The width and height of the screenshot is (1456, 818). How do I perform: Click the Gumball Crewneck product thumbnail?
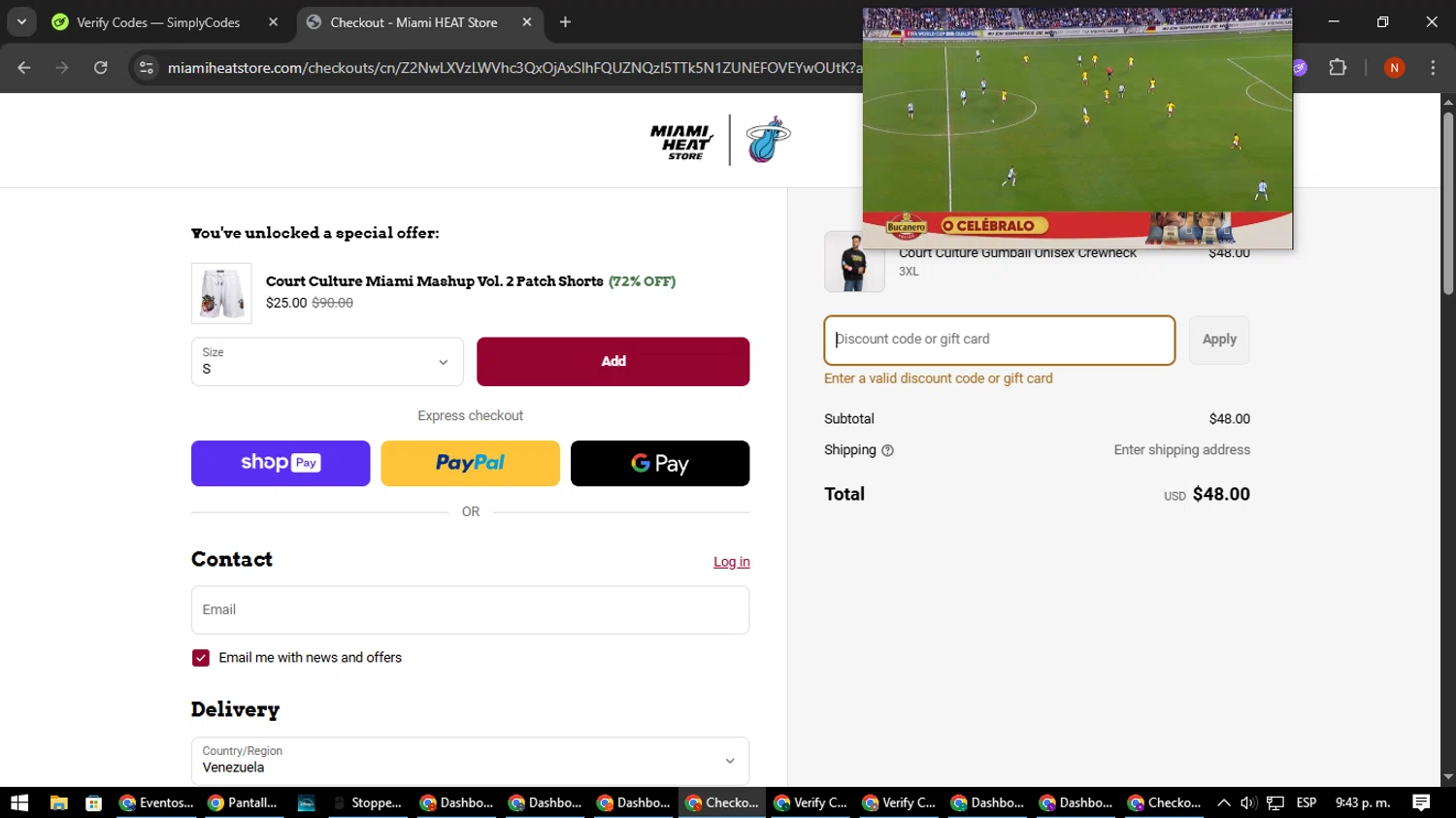point(854,262)
